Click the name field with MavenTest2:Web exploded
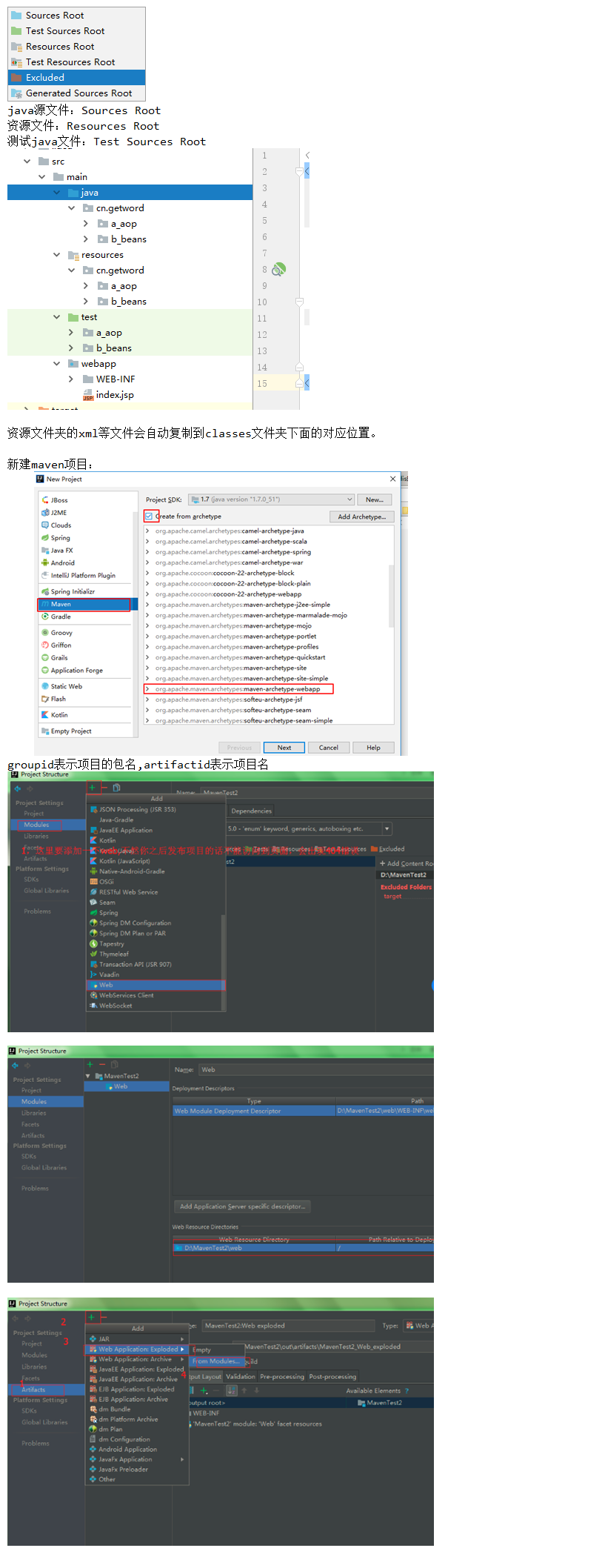Viewport: 602px width, 1568px height. click(x=289, y=1326)
